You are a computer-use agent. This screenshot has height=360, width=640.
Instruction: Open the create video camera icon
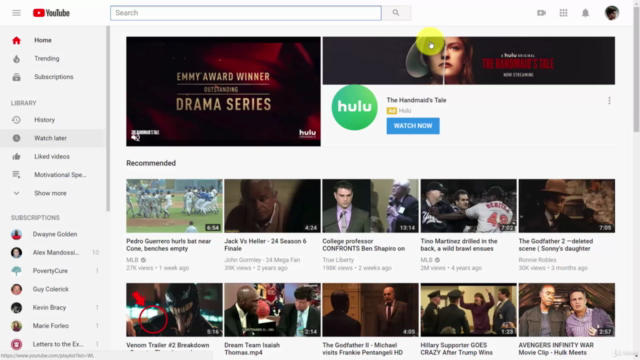pyautogui.click(x=541, y=13)
